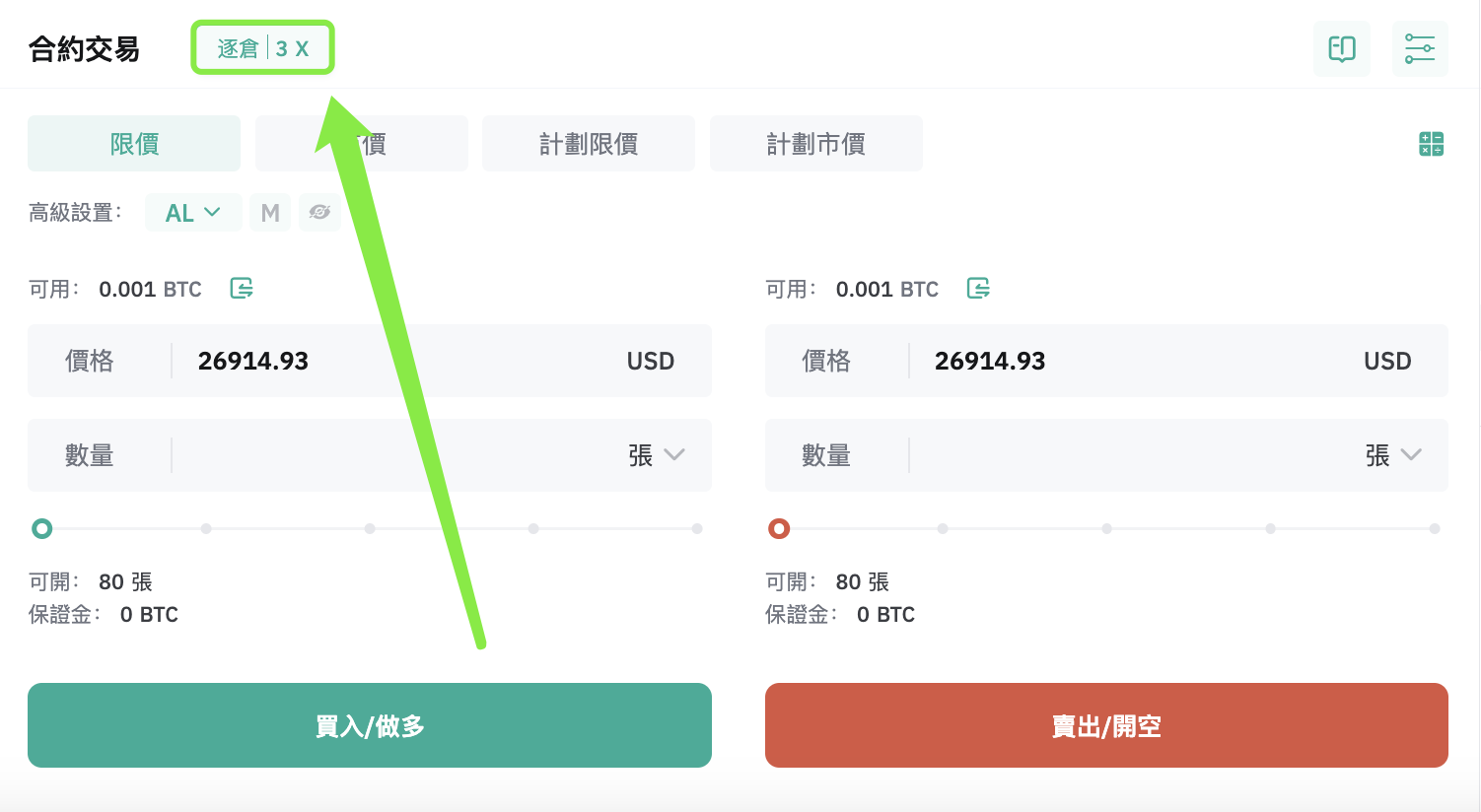Screen dimensions: 1481x812
Task: Select the 限價 order tab
Action: 134,144
